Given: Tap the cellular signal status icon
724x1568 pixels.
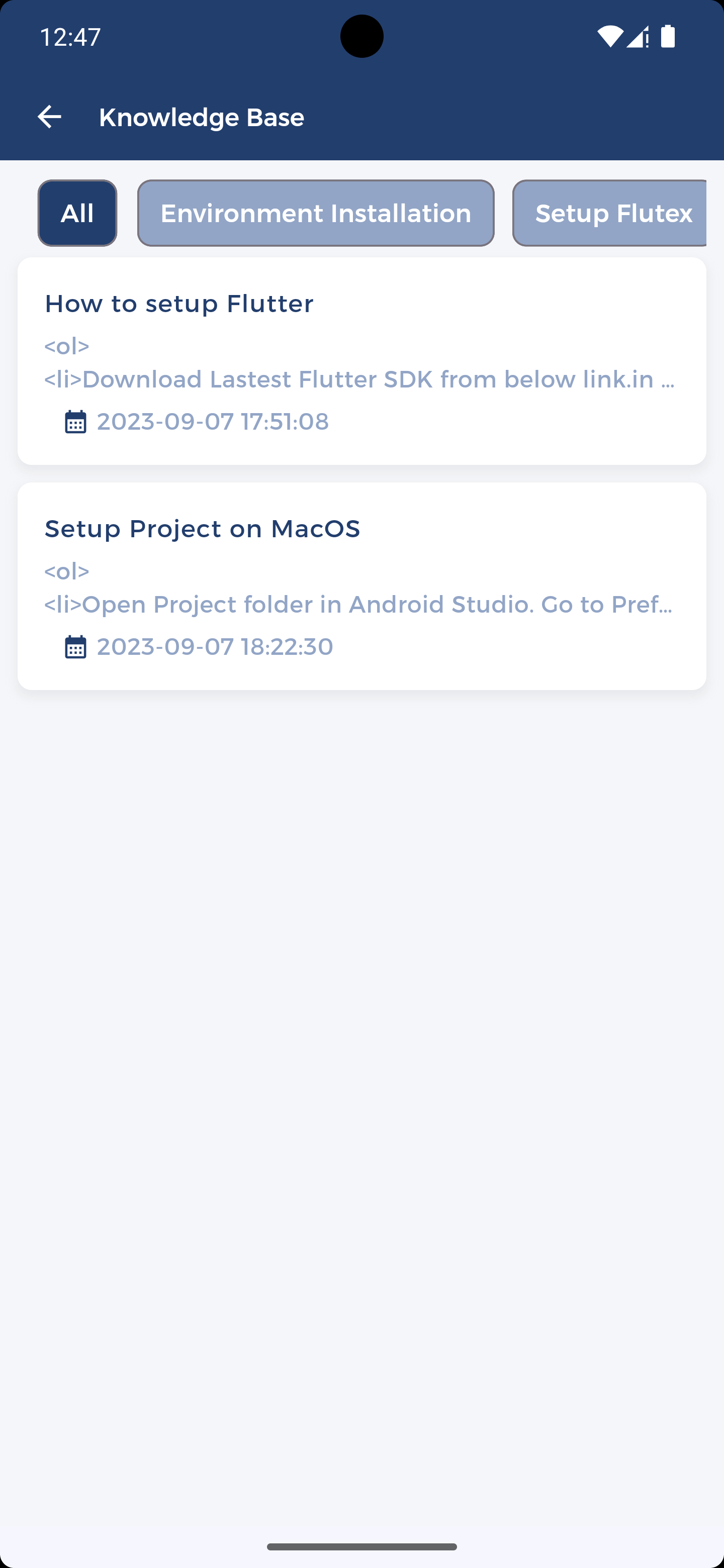Looking at the screenshot, I should tap(637, 37).
